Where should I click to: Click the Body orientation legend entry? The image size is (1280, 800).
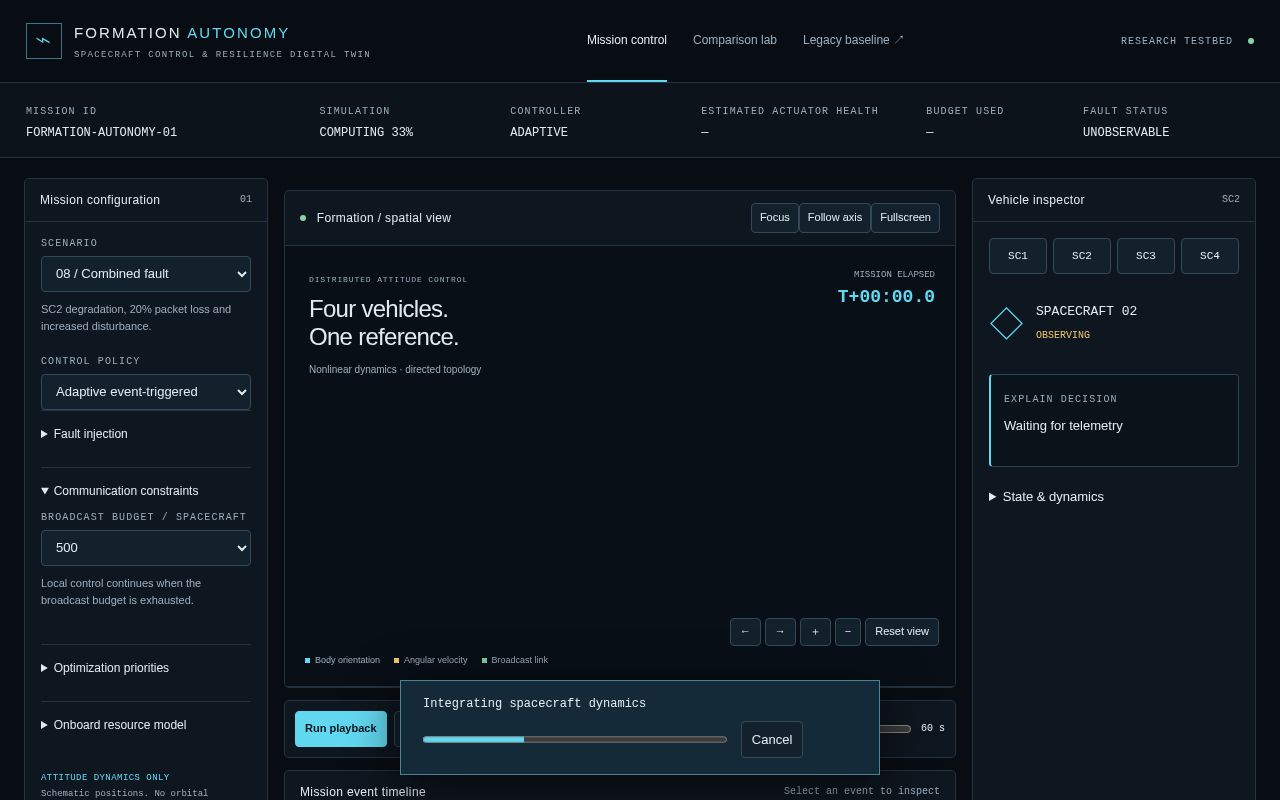click(x=342, y=660)
